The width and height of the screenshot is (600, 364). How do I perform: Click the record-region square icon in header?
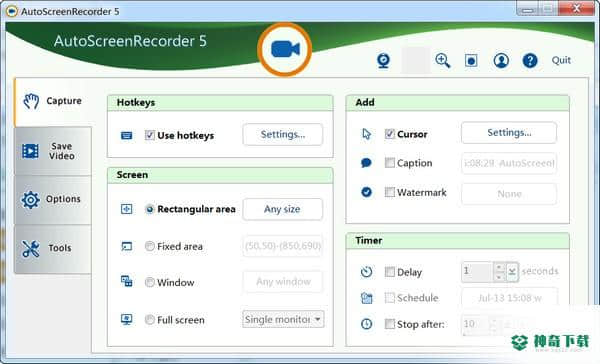click(471, 60)
